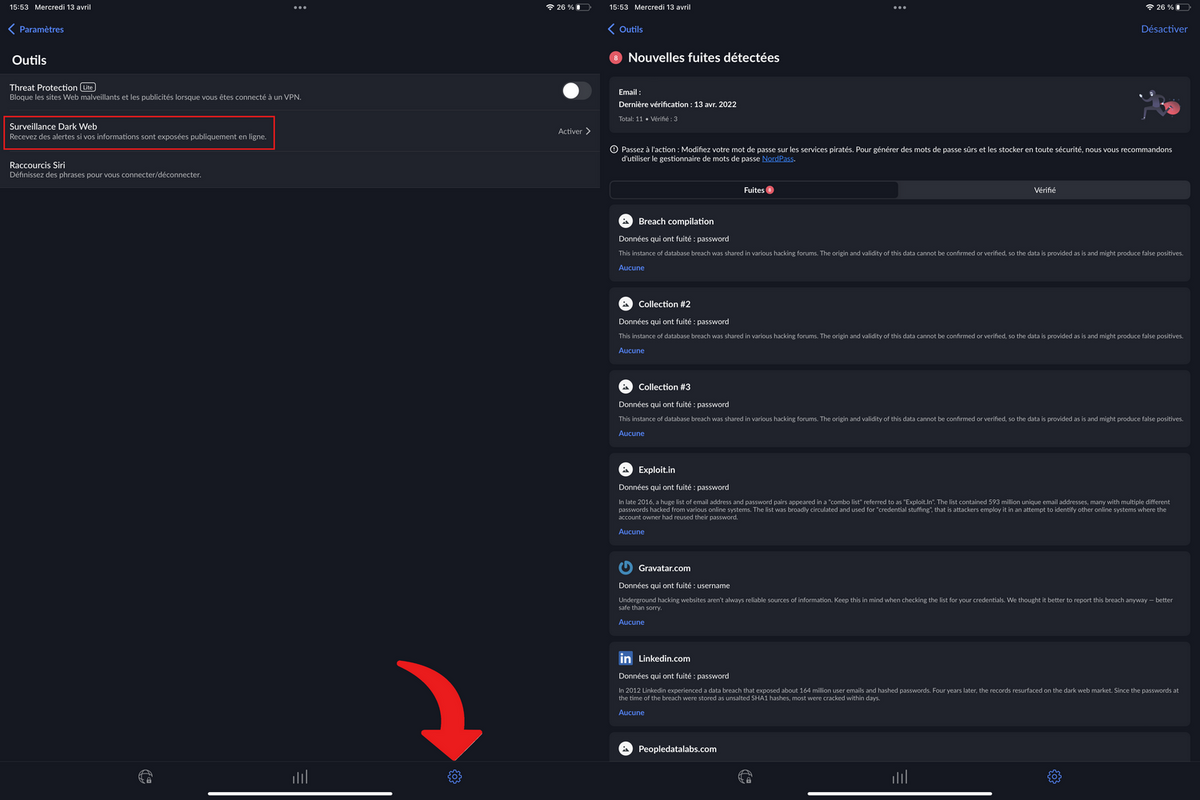Tap red badge beside Nouvelles fuites détectées
Viewport: 1200px width, 800px height.
tap(615, 58)
